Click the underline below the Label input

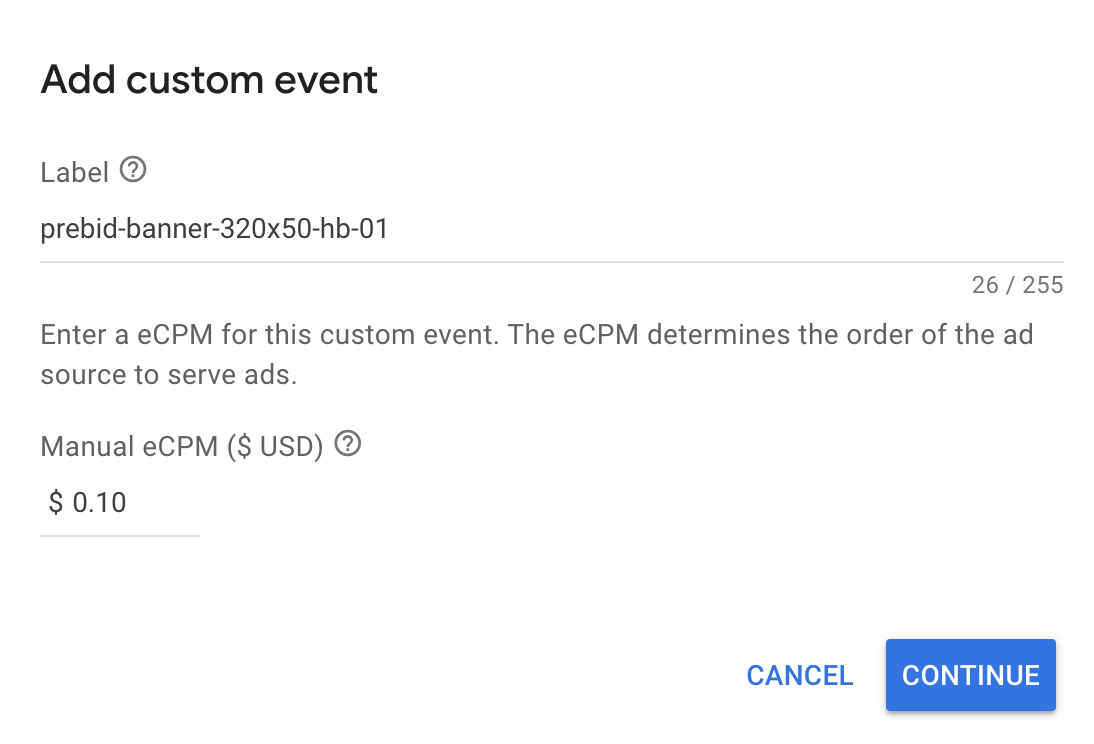[550, 261]
